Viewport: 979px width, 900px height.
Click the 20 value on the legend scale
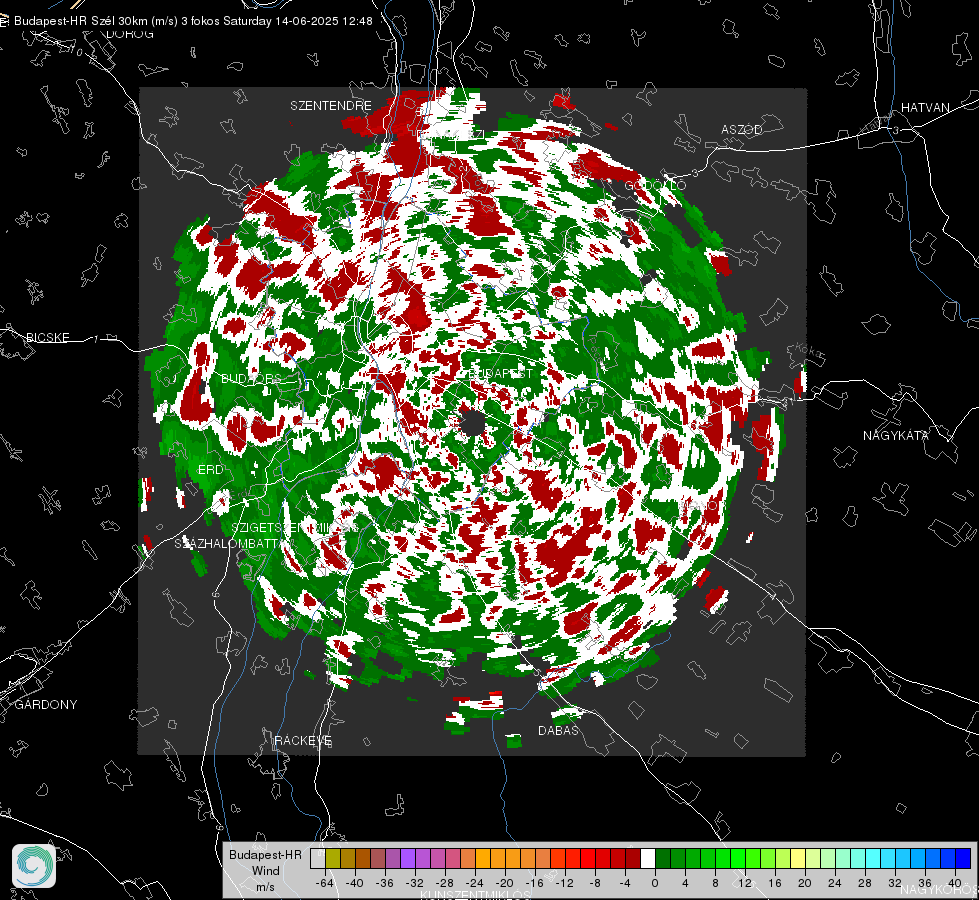[x=805, y=883]
